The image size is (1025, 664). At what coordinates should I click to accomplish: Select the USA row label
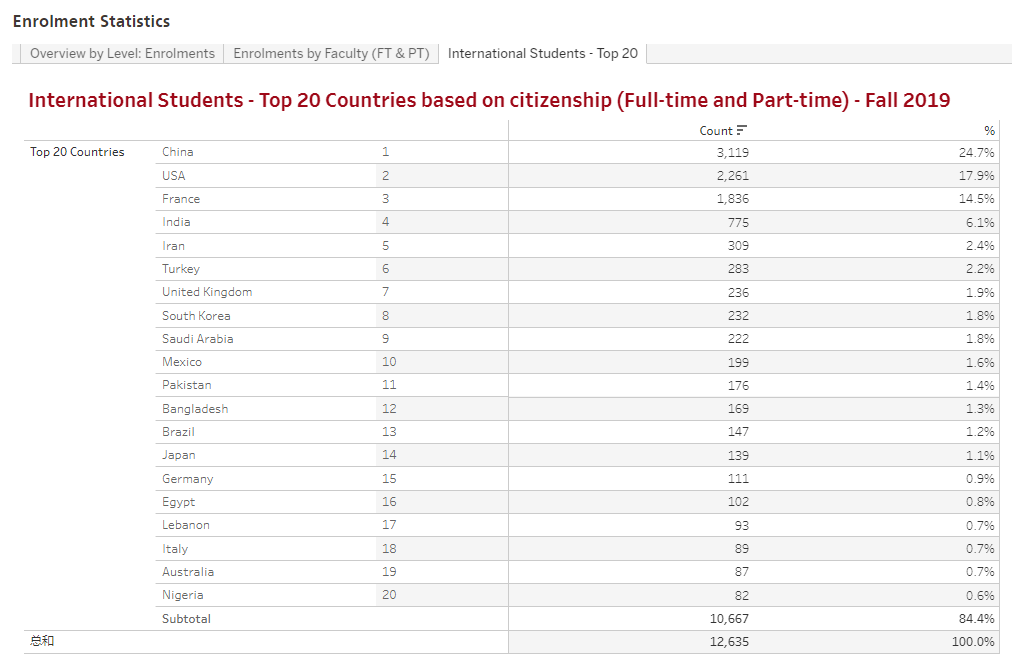click(174, 176)
